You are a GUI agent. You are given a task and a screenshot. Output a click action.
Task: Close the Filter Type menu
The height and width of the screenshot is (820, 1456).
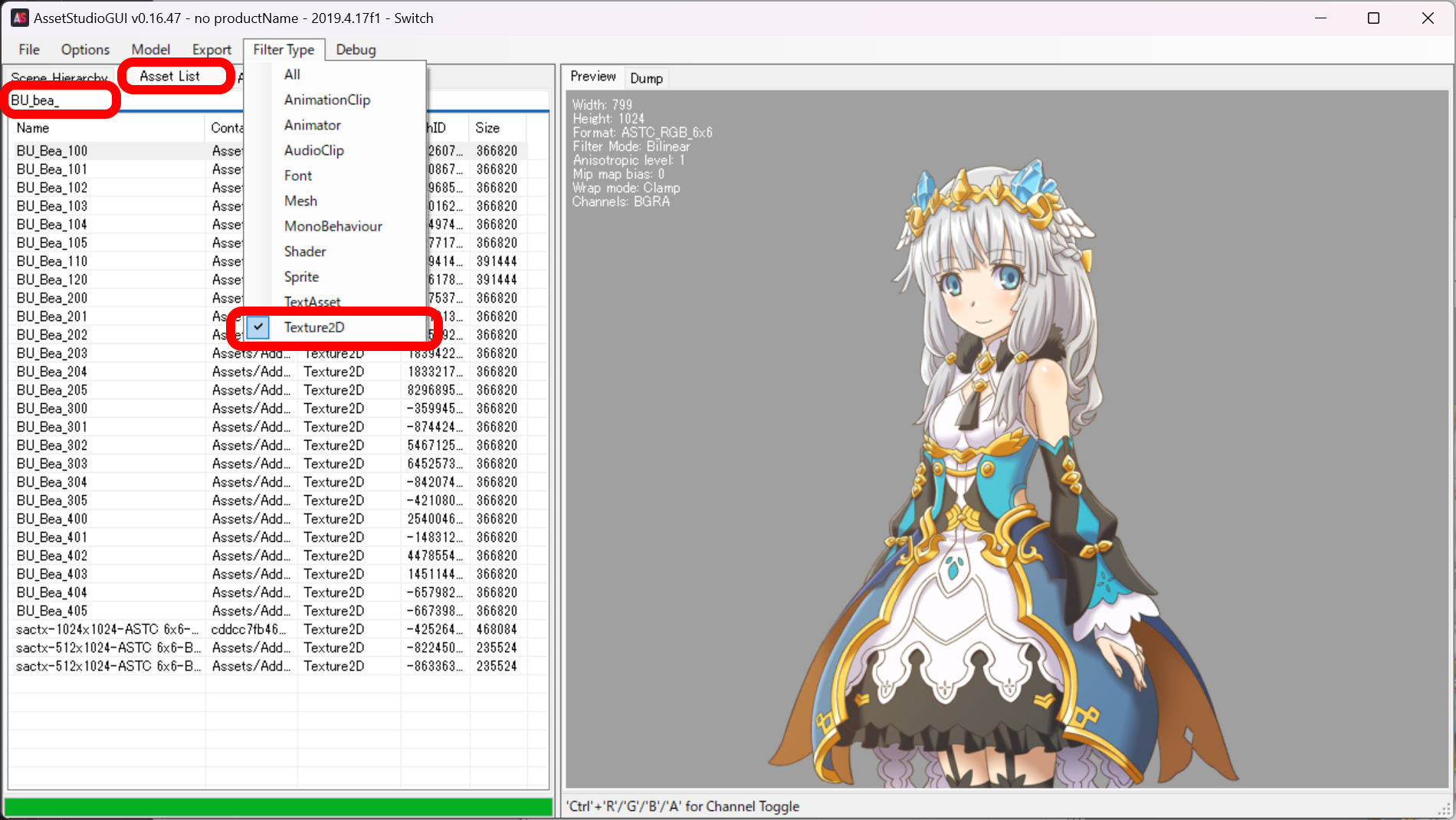click(284, 50)
